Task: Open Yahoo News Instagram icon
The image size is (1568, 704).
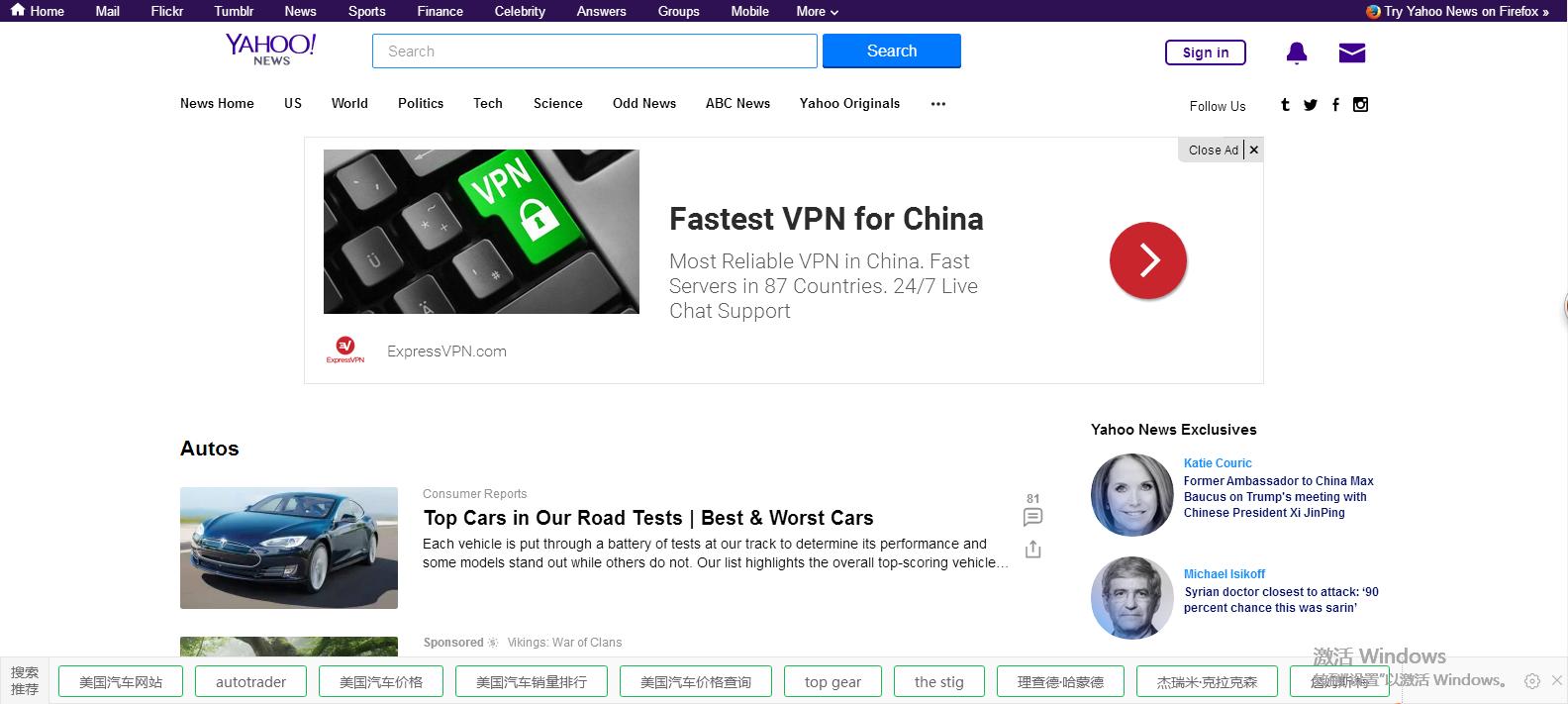Action: point(1361,104)
